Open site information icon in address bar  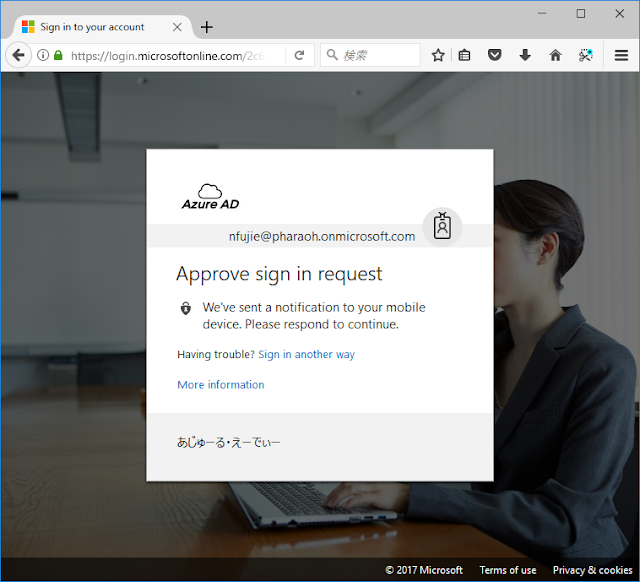point(43,55)
